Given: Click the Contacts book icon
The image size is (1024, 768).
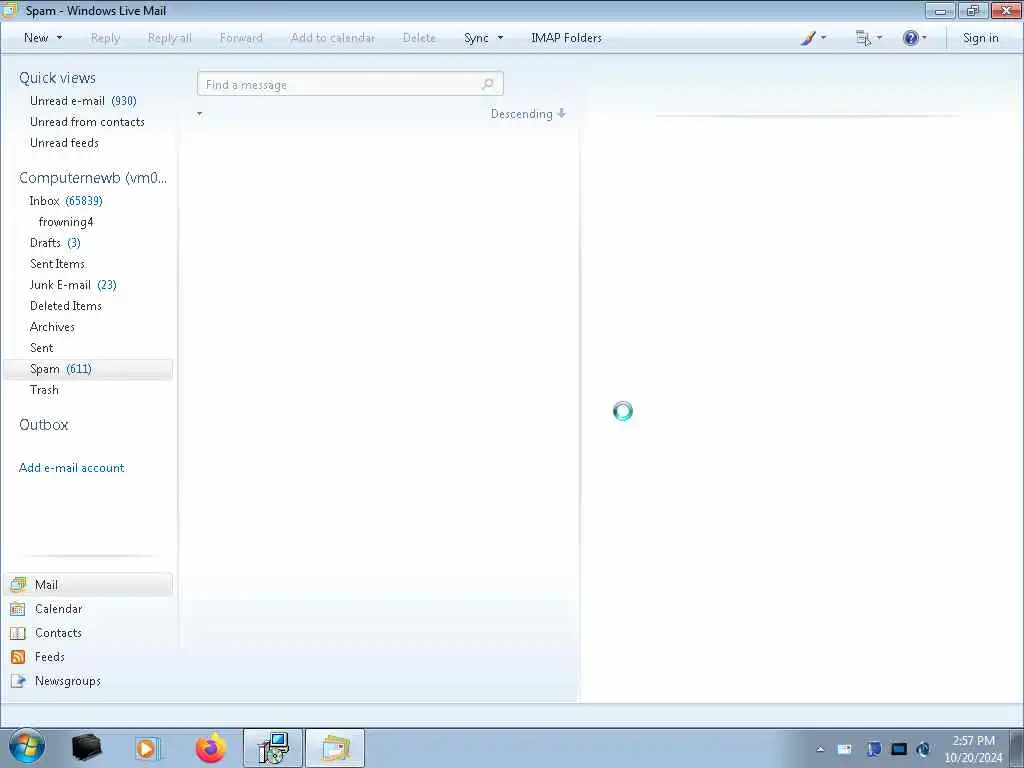Looking at the screenshot, I should [18, 633].
